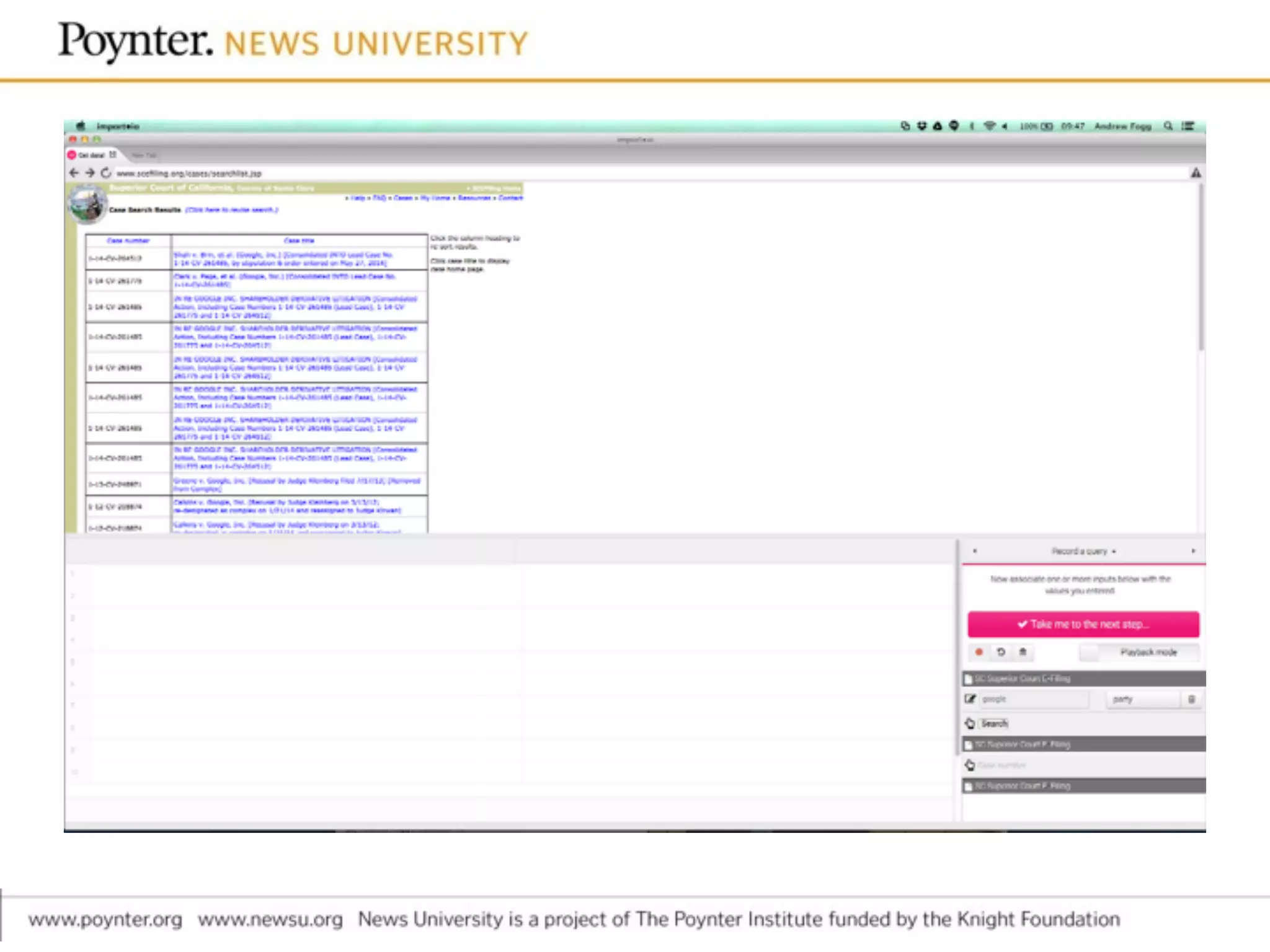Viewport: 1270px width, 952px height.
Task: Switch to the Get data browser tab
Action: click(x=91, y=155)
